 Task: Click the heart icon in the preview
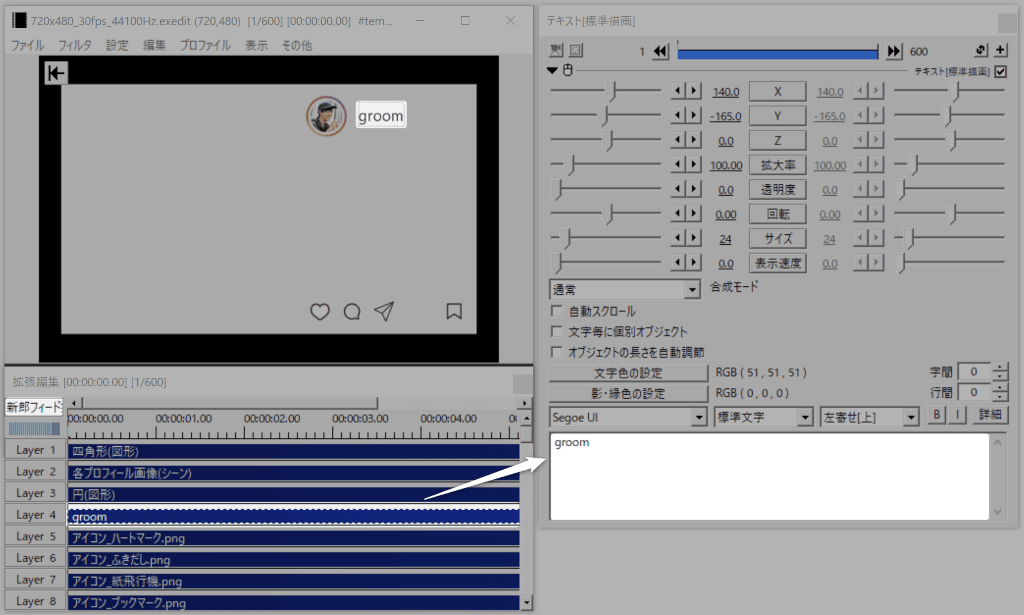(x=319, y=312)
